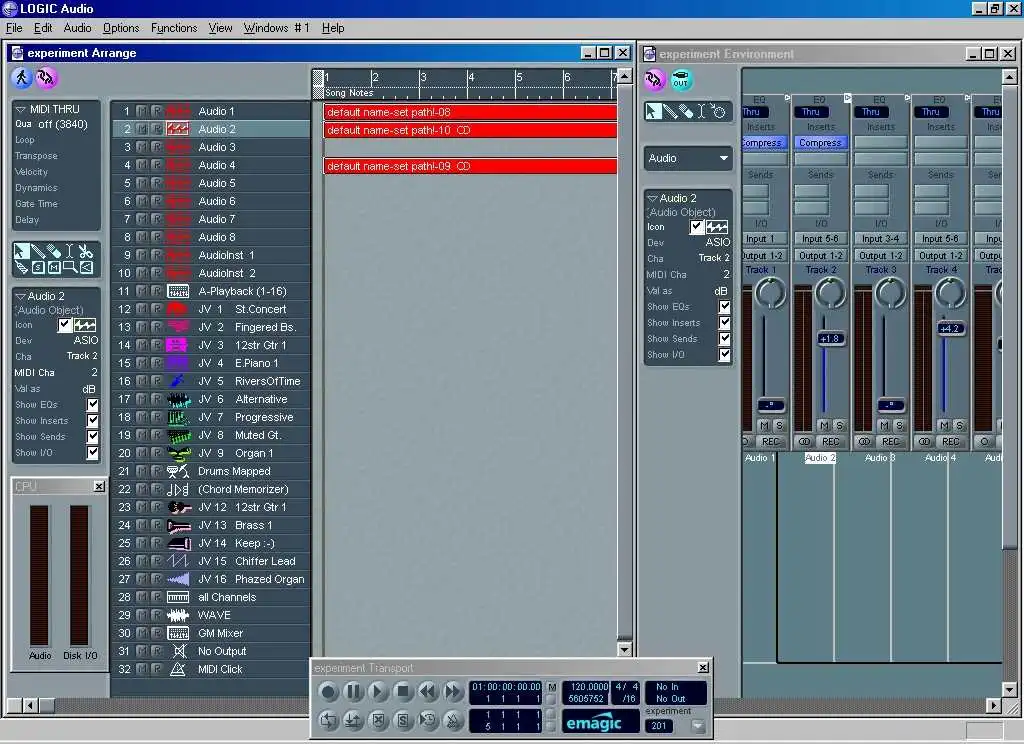
Task: Select the Glue tool in the Arrange toolbox
Action: (22, 267)
